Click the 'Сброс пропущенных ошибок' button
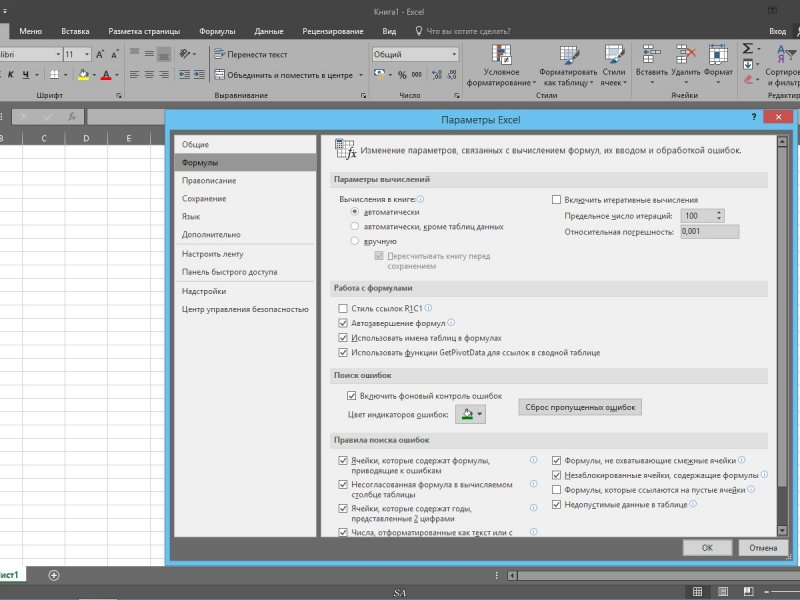This screenshot has height=600, width=800. (580, 407)
